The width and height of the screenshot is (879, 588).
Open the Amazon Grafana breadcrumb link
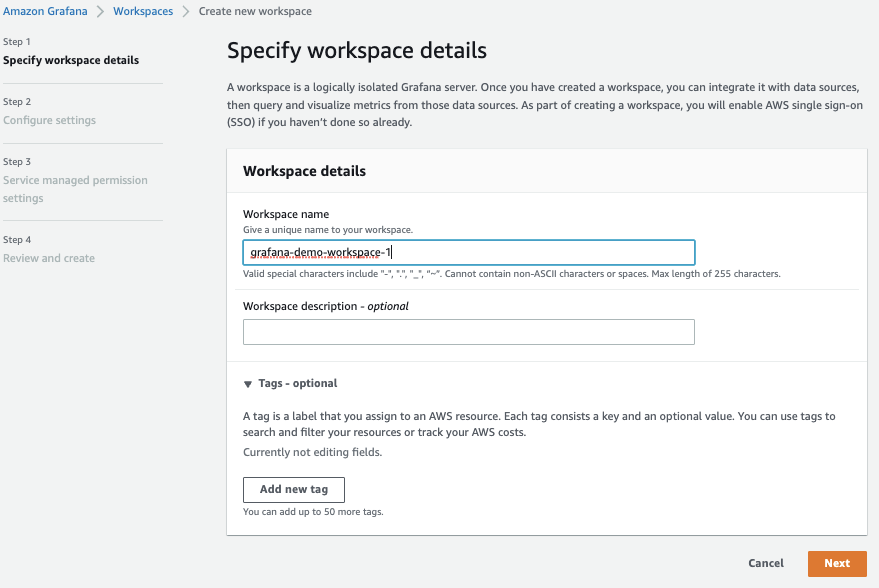click(45, 11)
